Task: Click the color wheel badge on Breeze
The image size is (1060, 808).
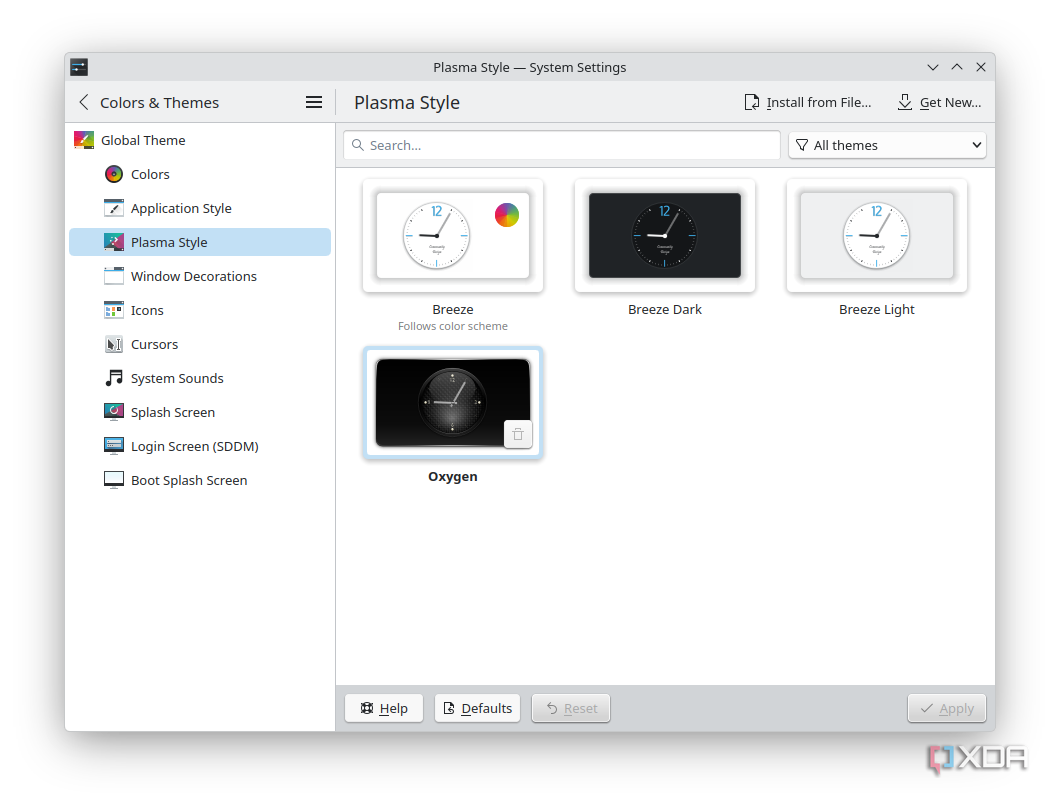Action: point(506,215)
